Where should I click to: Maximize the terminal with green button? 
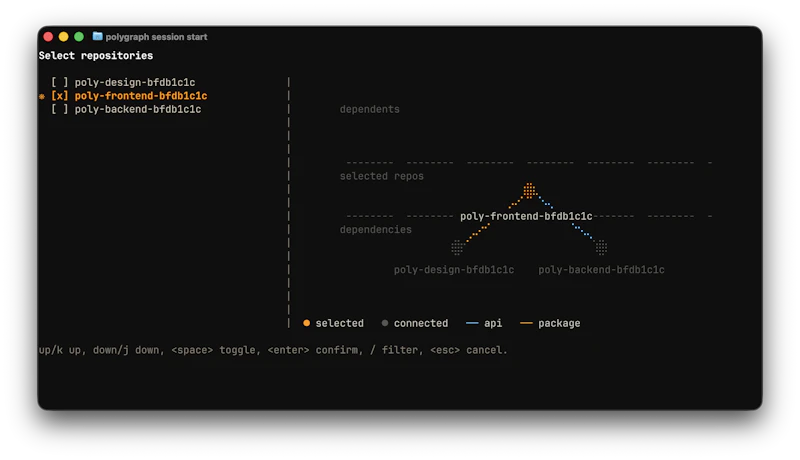pos(79,36)
